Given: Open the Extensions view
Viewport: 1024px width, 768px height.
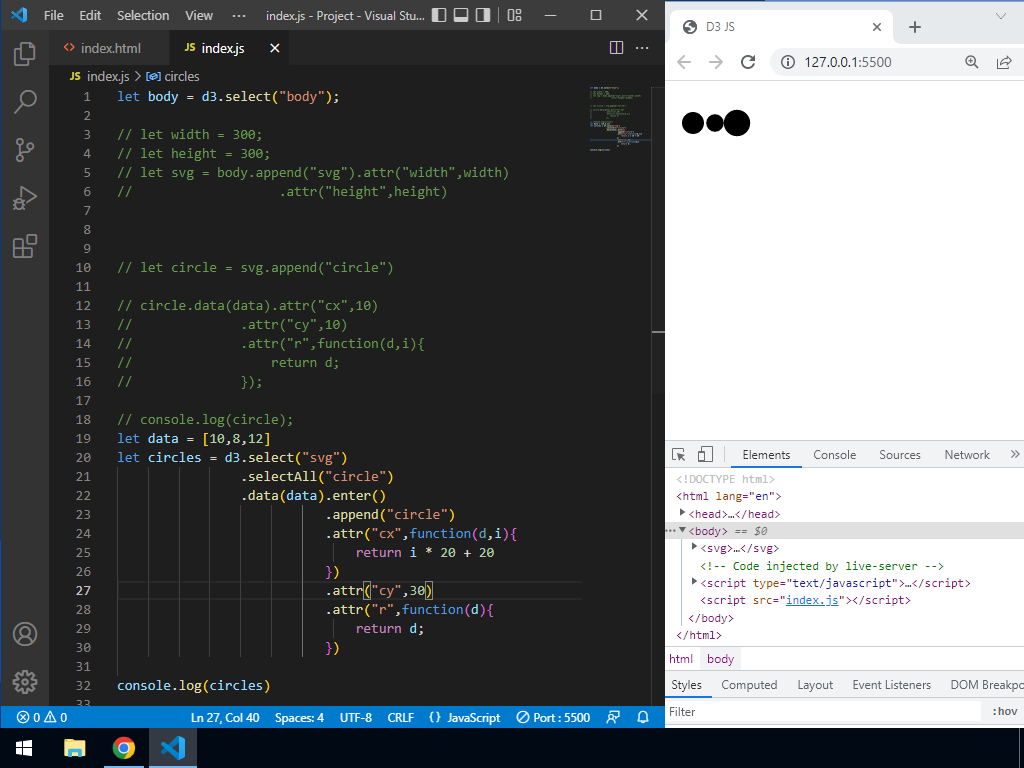Looking at the screenshot, I should tap(25, 246).
